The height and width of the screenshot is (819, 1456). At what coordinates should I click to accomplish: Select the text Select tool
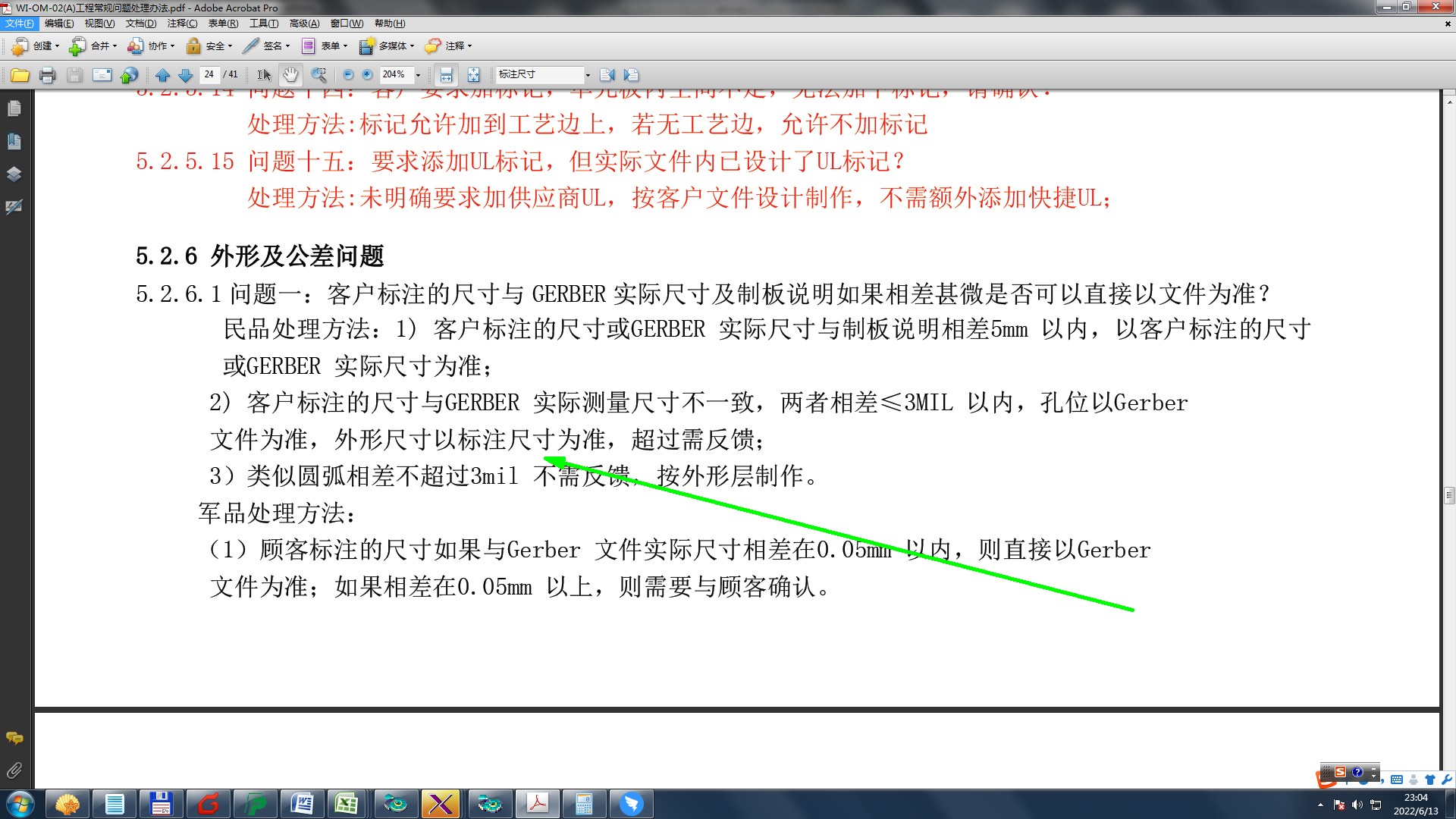(264, 75)
